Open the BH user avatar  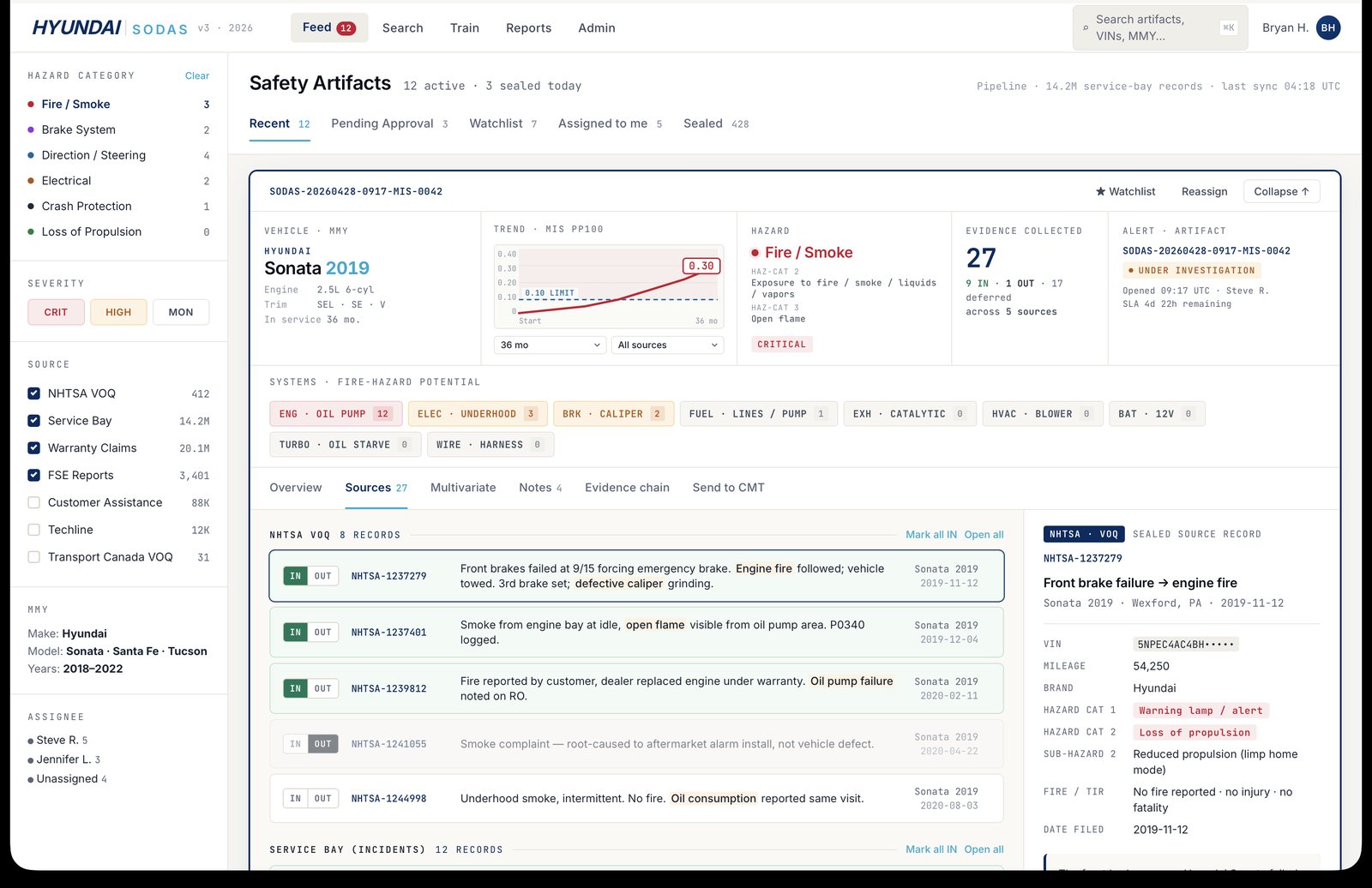point(1327,27)
